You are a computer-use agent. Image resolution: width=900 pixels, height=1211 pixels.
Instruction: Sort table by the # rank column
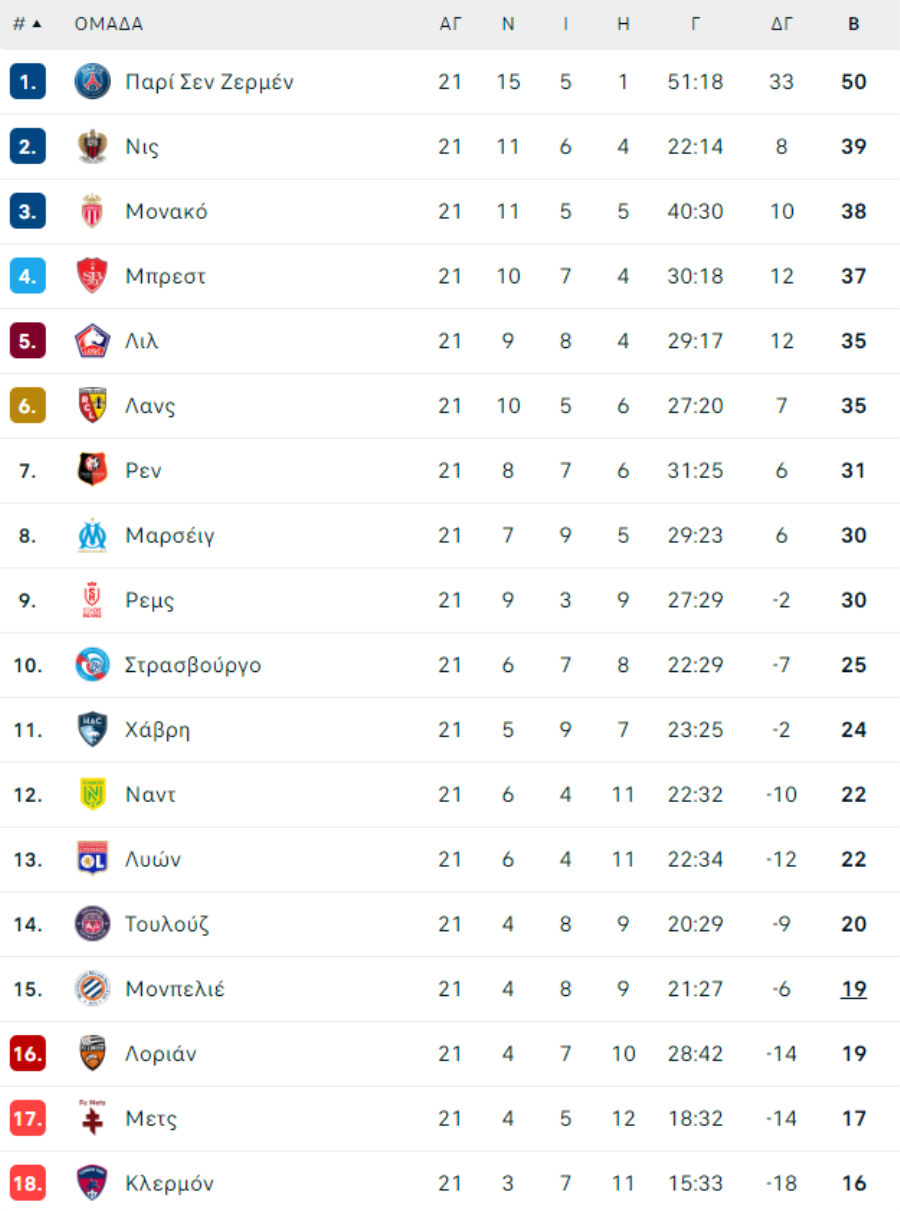pos(27,24)
